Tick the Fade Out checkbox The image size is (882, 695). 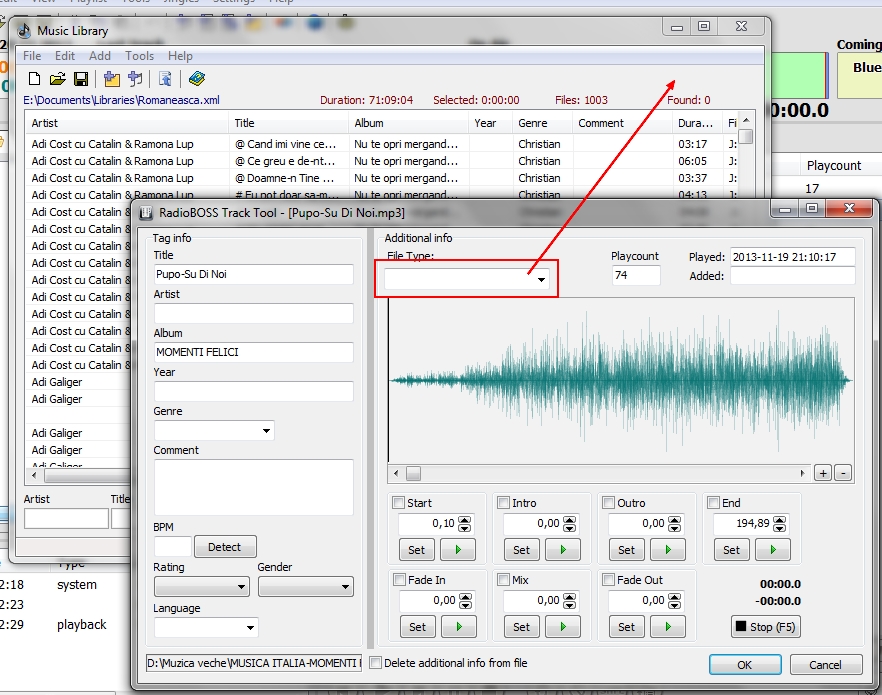[608, 580]
